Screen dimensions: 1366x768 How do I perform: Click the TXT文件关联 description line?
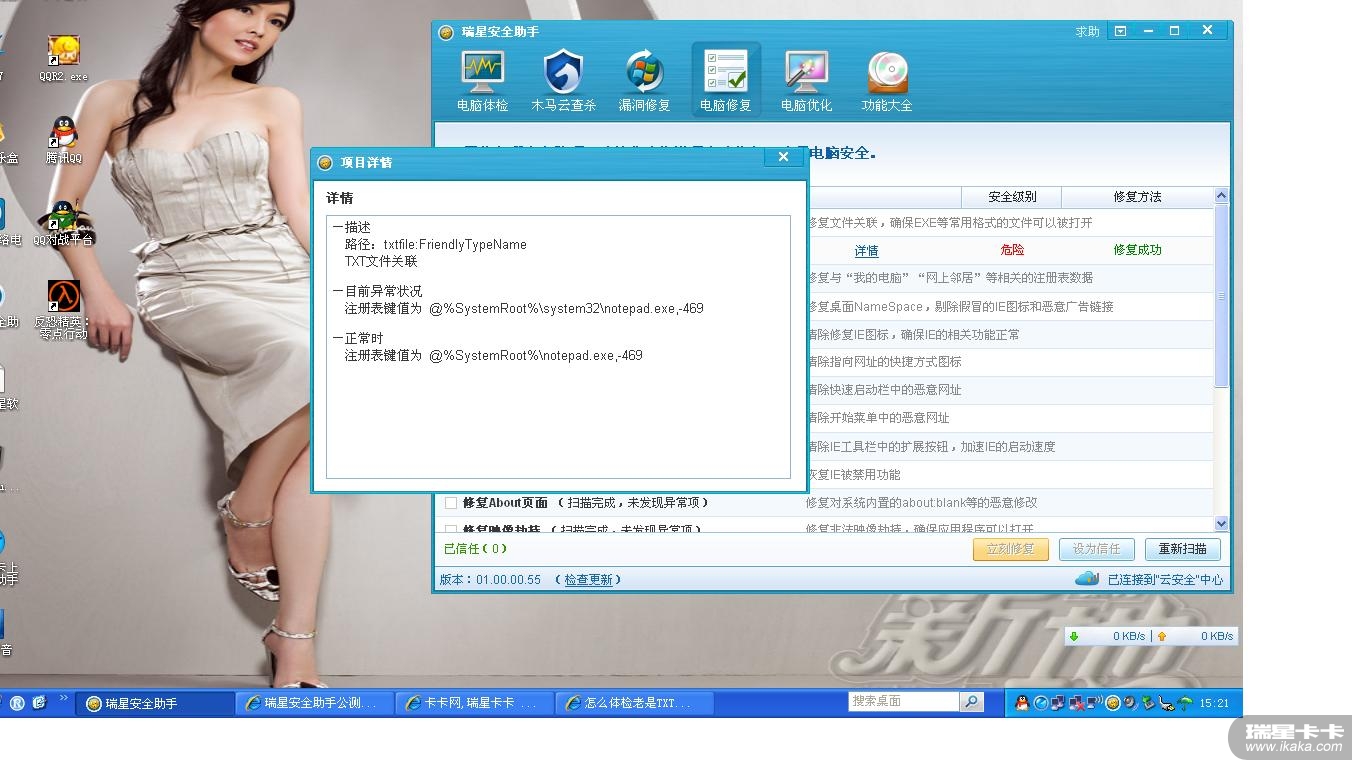point(381,261)
